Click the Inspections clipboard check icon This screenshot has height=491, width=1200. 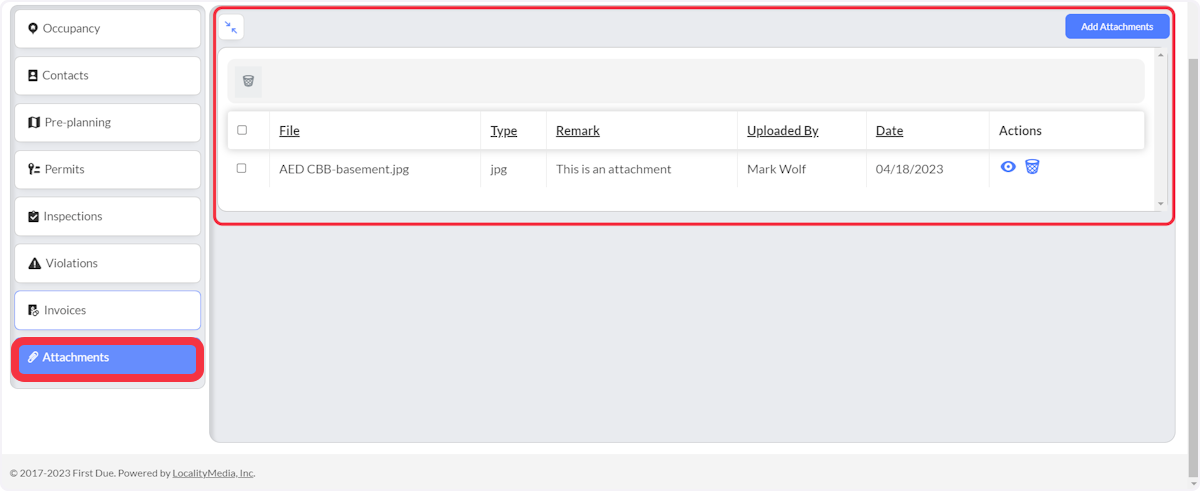click(x=33, y=217)
